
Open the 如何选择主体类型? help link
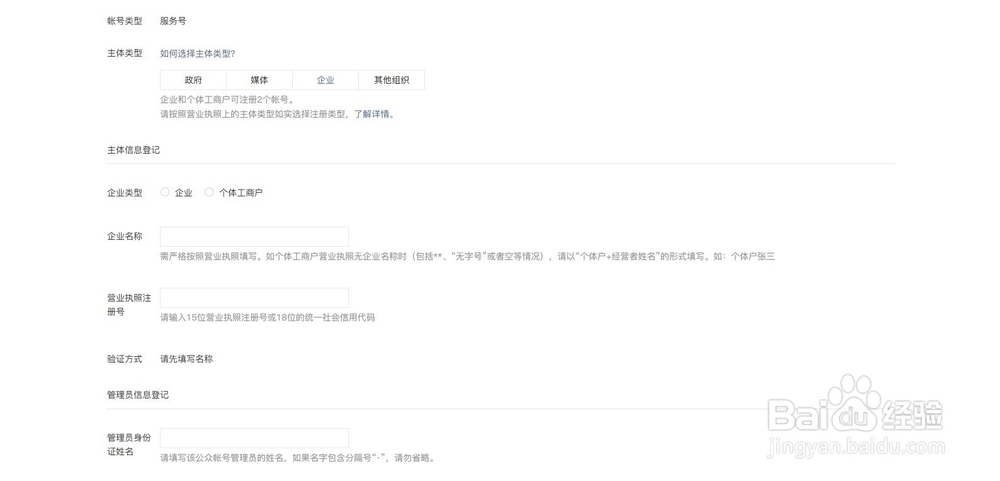coord(198,54)
